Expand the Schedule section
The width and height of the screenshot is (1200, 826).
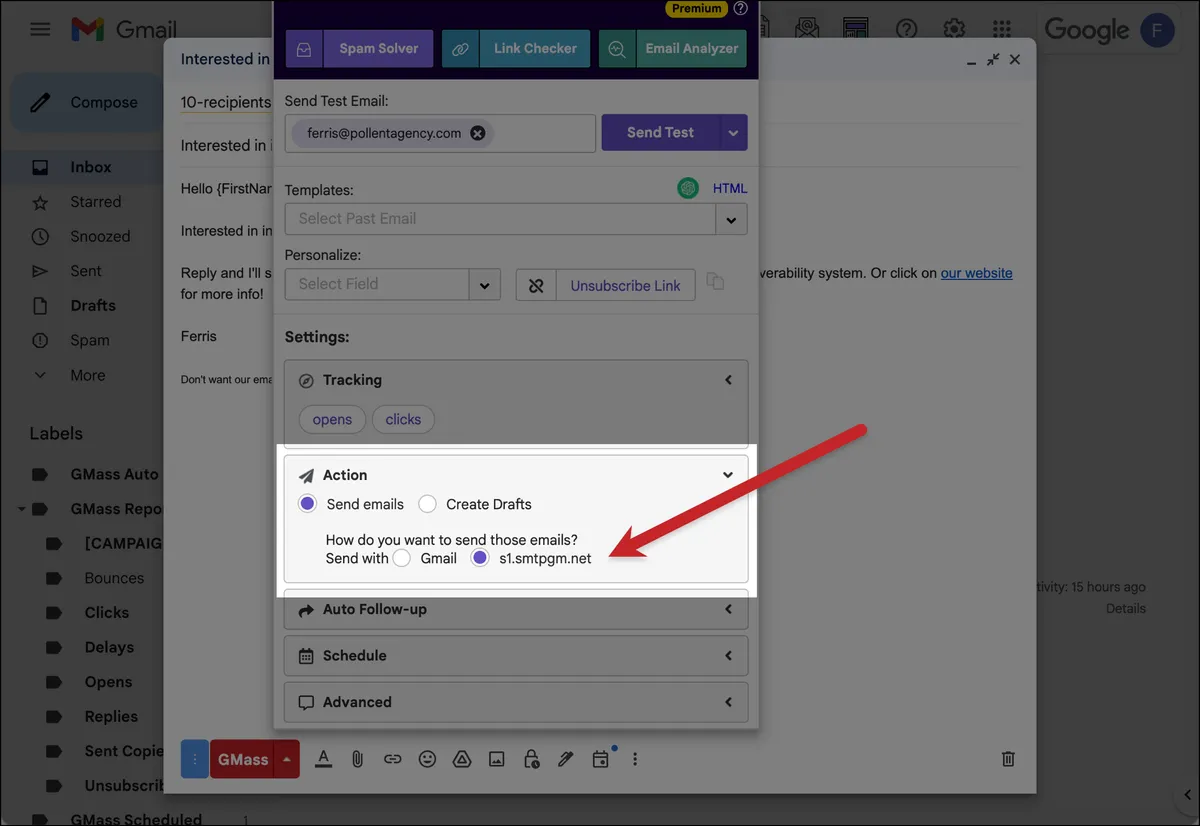click(x=516, y=656)
